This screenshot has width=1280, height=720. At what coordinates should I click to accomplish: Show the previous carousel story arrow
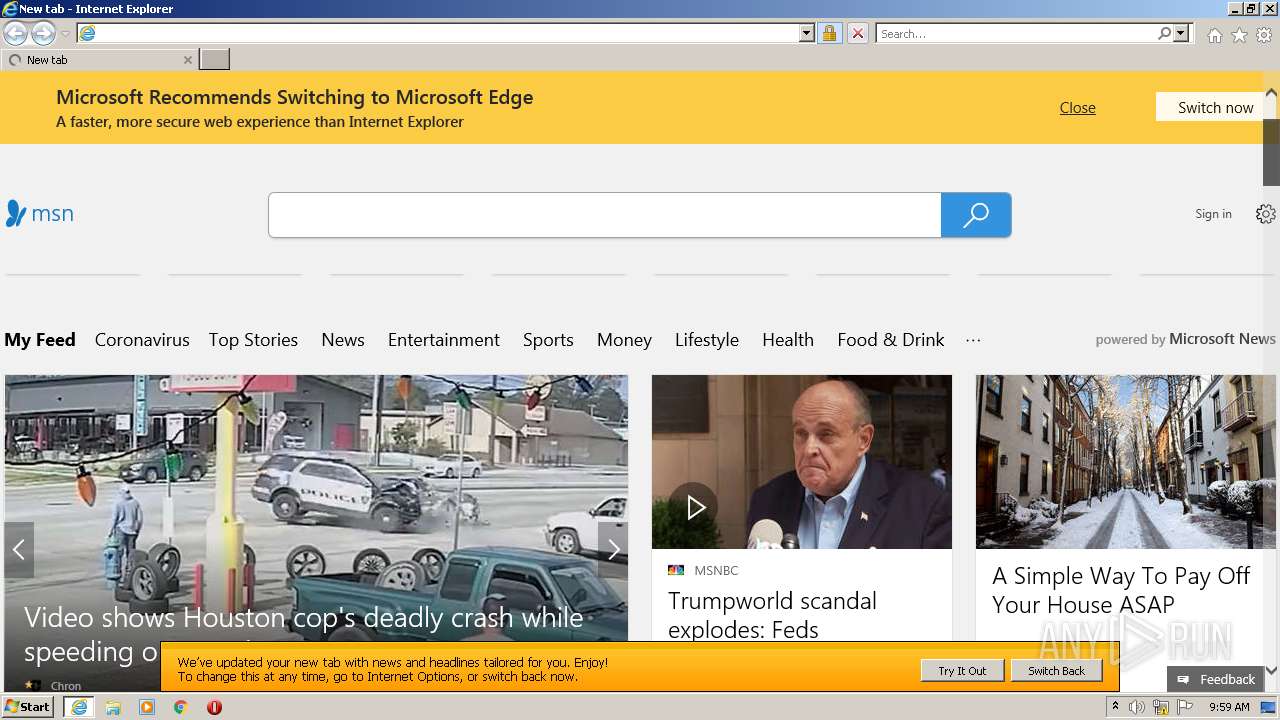tap(19, 549)
